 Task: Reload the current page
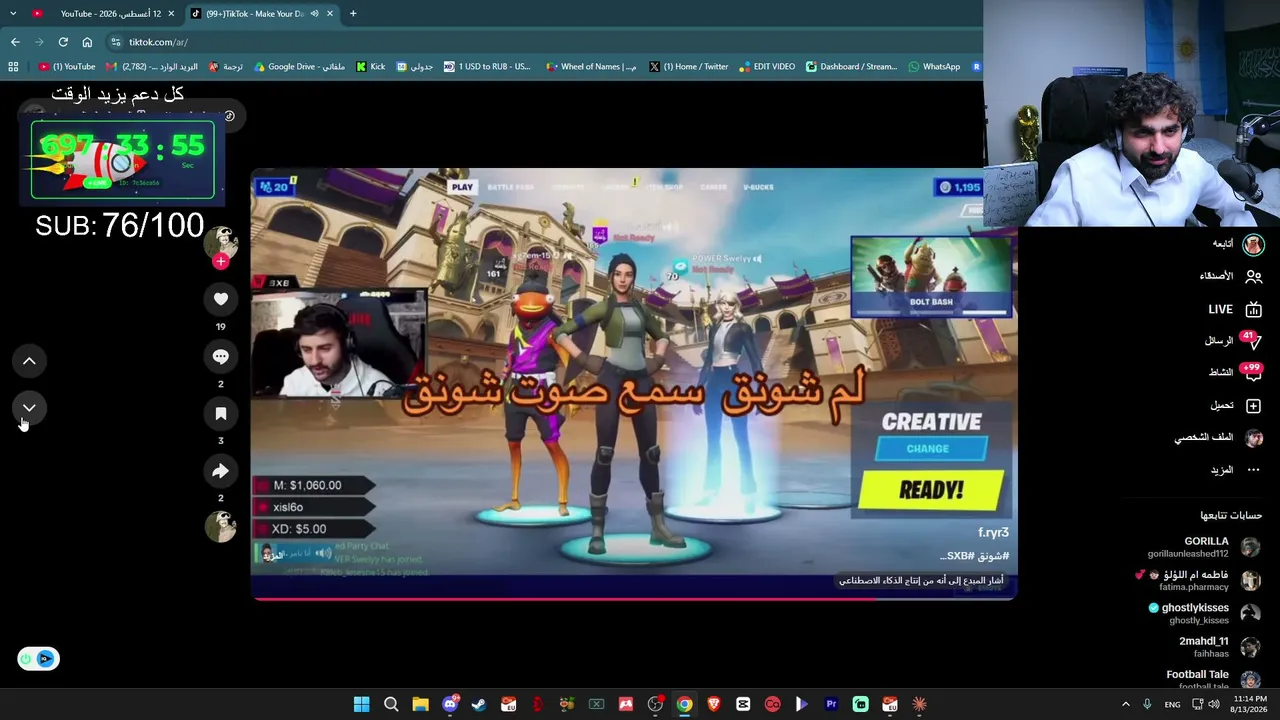[x=63, y=42]
